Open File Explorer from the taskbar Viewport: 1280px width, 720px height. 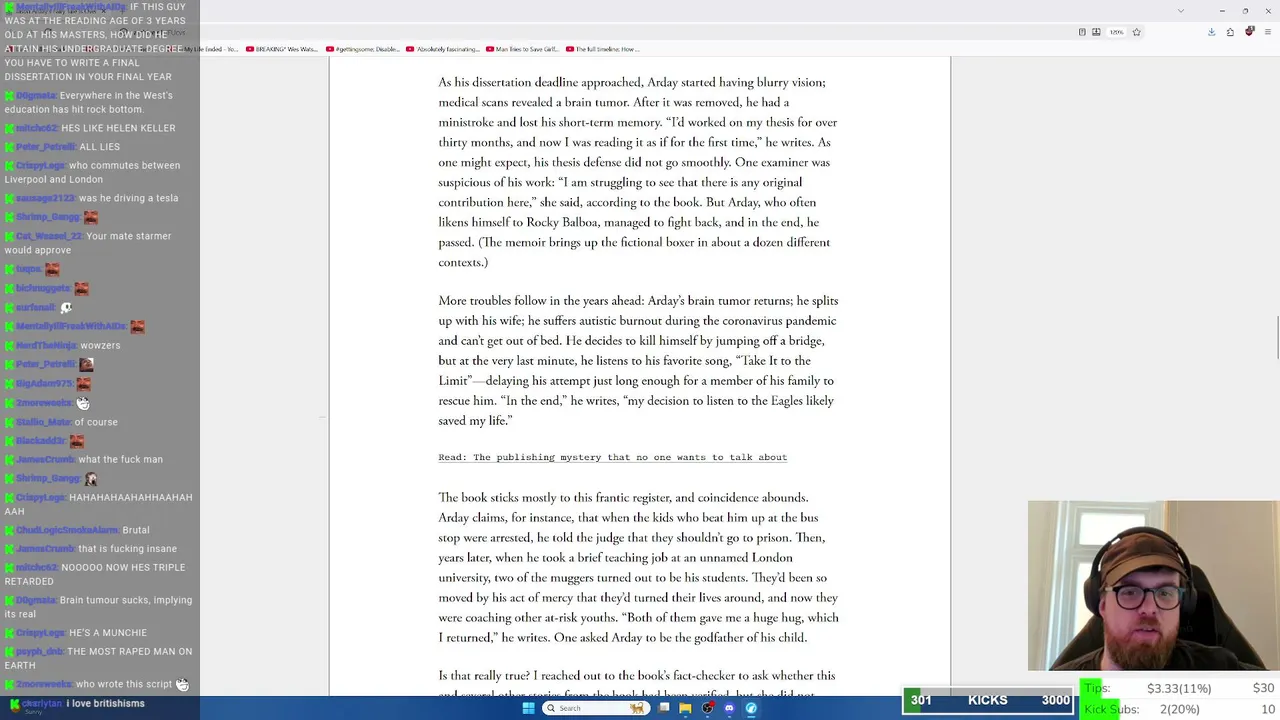pyautogui.click(x=685, y=708)
